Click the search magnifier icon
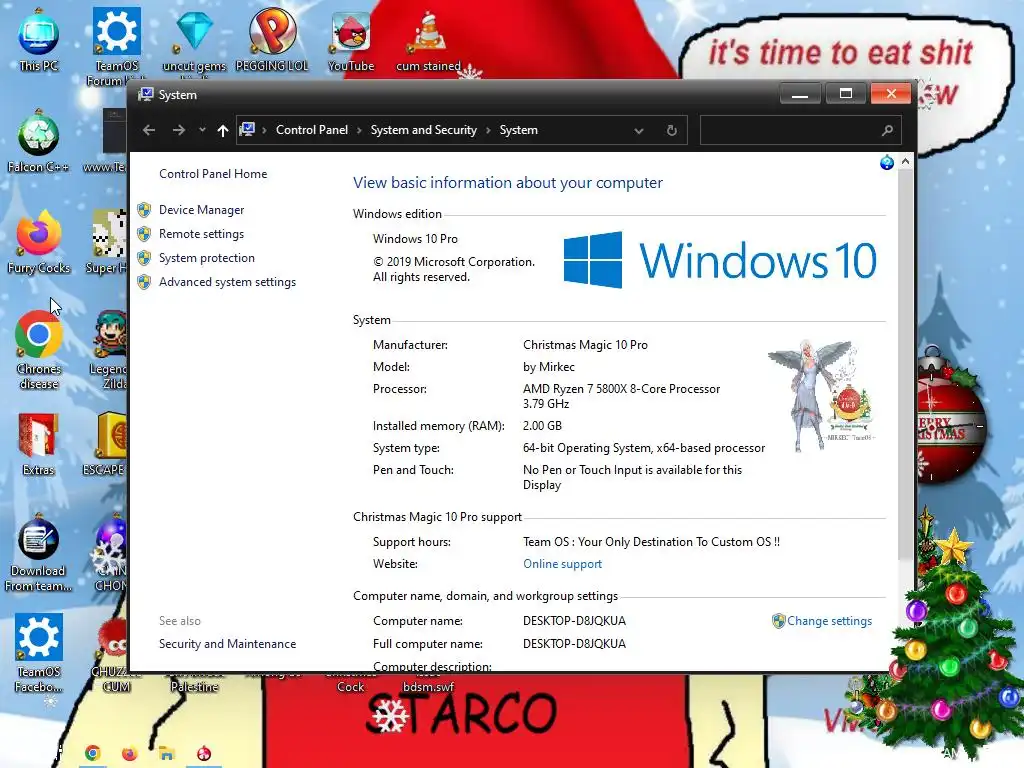The height and width of the screenshot is (768, 1024). (x=887, y=131)
